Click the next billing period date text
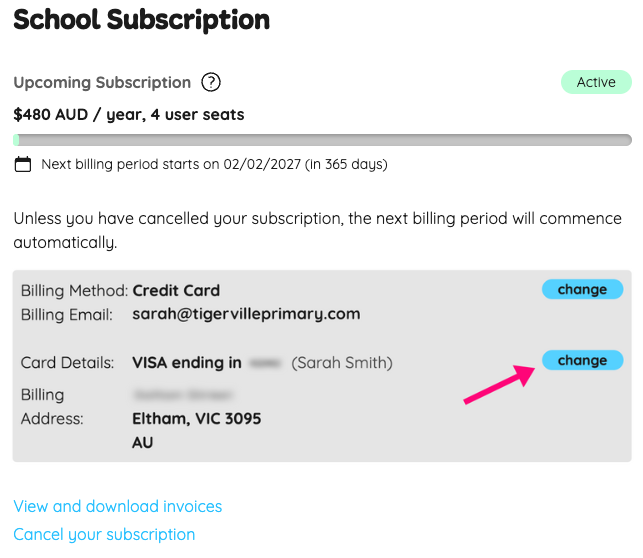The image size is (643, 558). click(214, 164)
